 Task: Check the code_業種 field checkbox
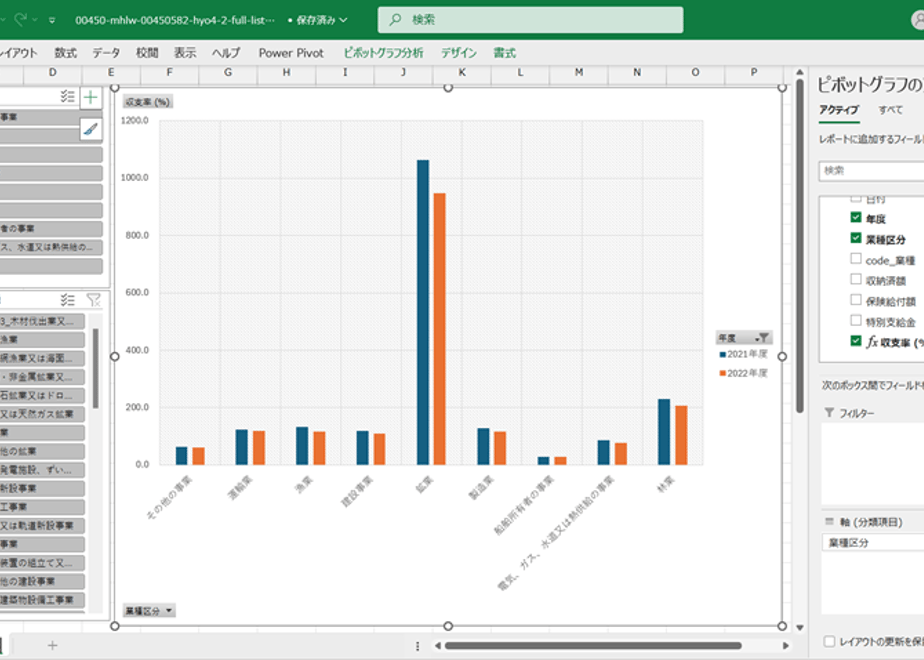point(856,259)
